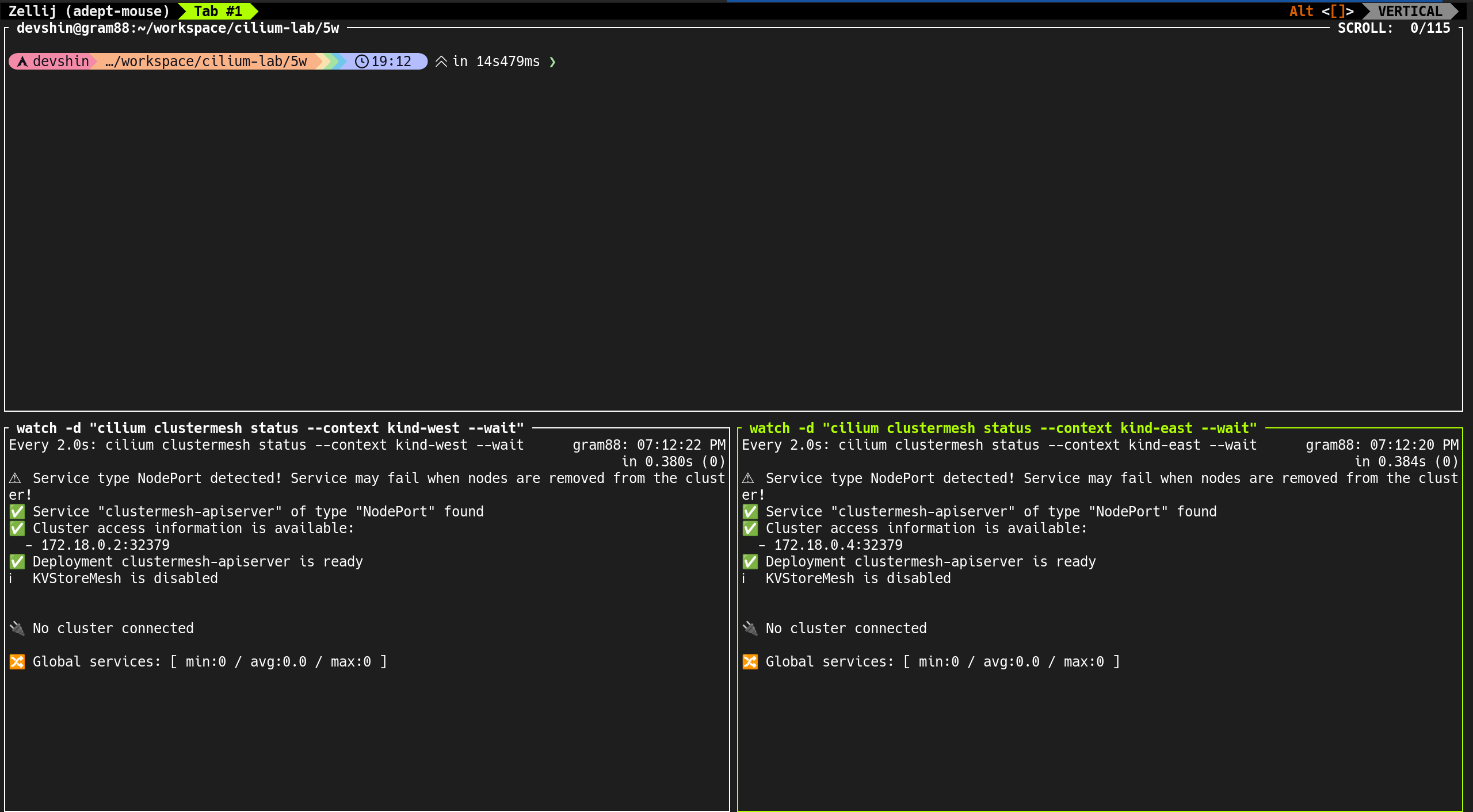Click the 172.18.0.2:32379 address
Viewport: 1473px width, 812px height.
(105, 545)
